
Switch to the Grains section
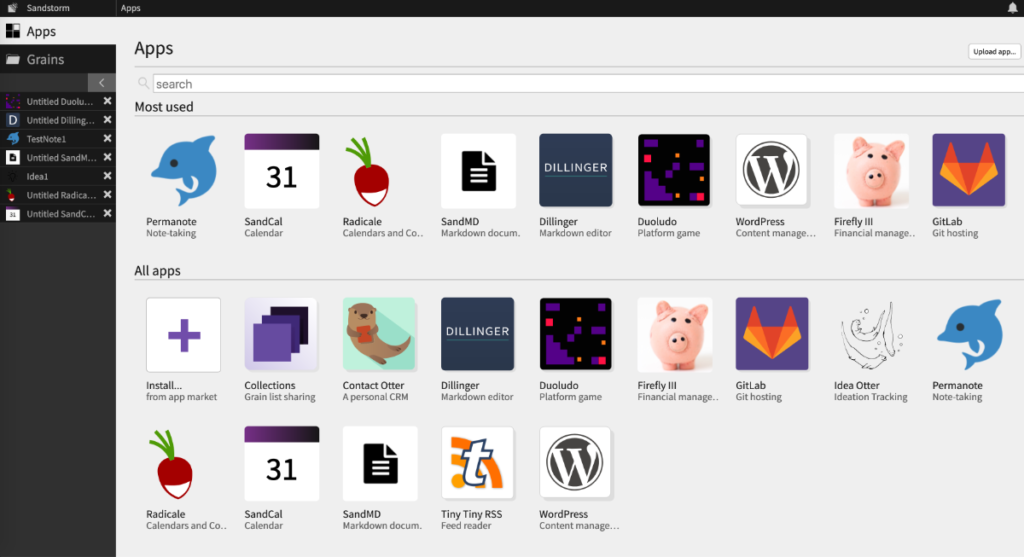coord(45,60)
